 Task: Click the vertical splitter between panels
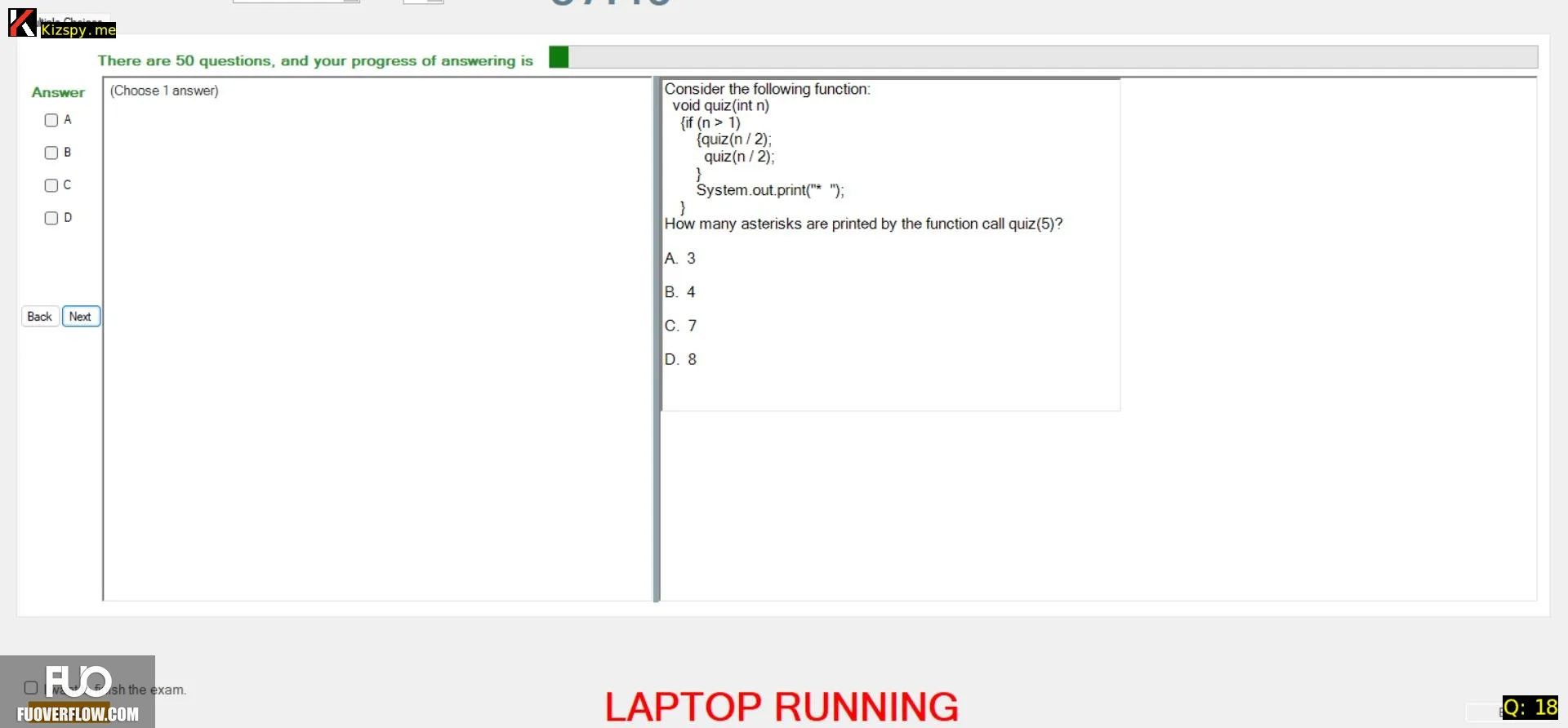[x=657, y=340]
